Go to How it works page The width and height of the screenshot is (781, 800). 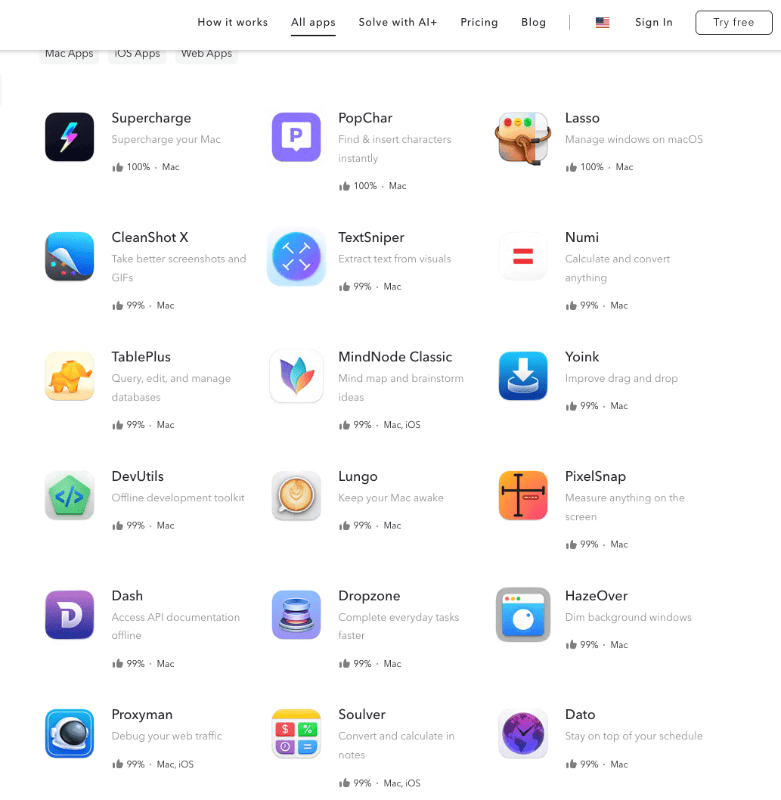tap(233, 22)
